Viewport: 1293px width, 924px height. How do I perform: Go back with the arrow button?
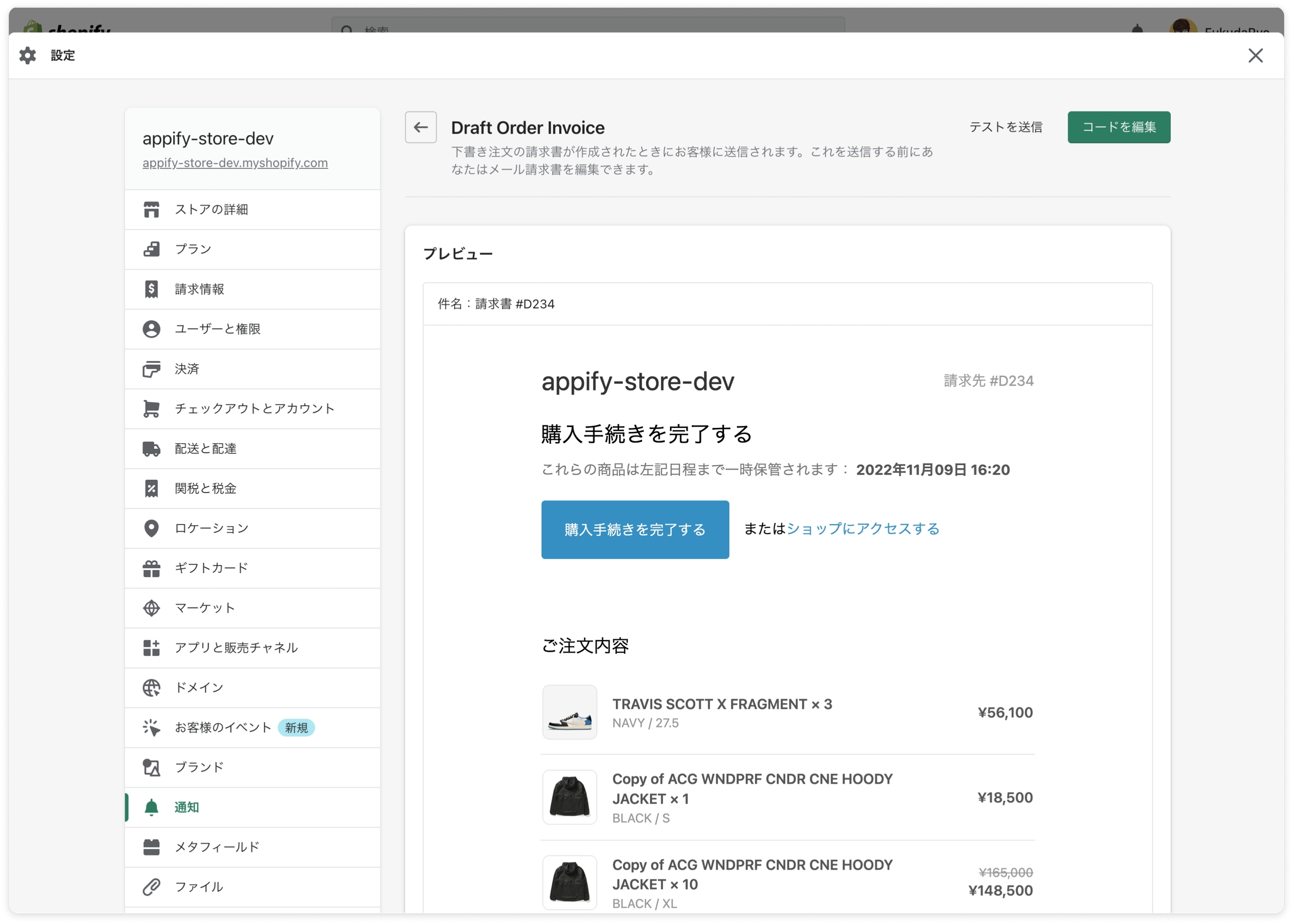tap(420, 127)
